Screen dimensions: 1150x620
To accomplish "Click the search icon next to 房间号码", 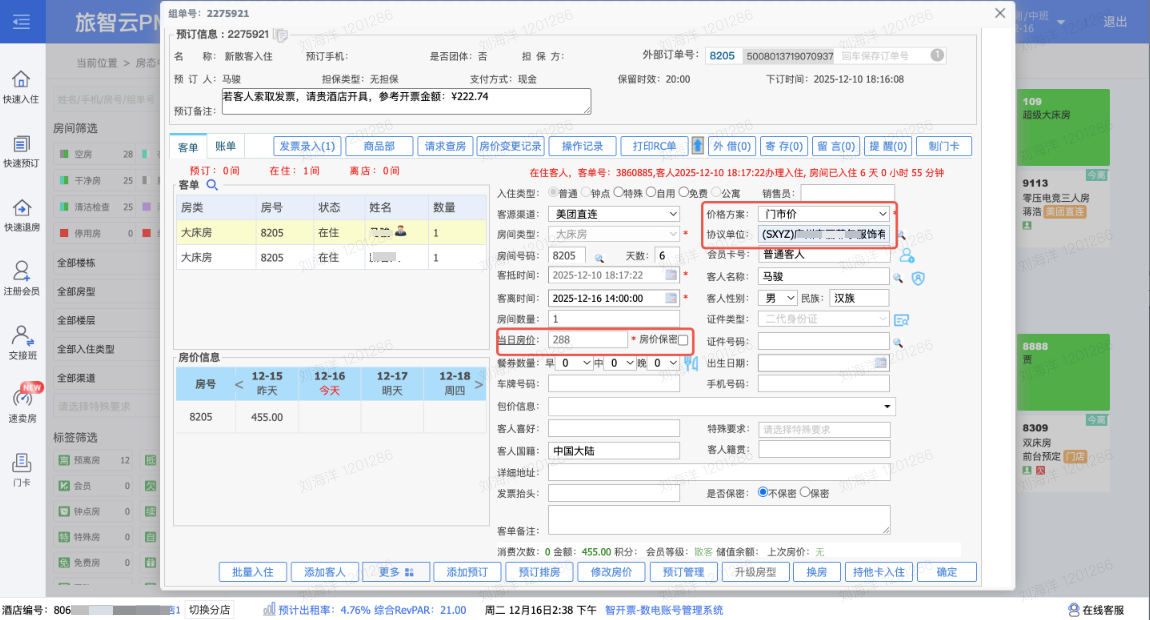I will pos(599,256).
